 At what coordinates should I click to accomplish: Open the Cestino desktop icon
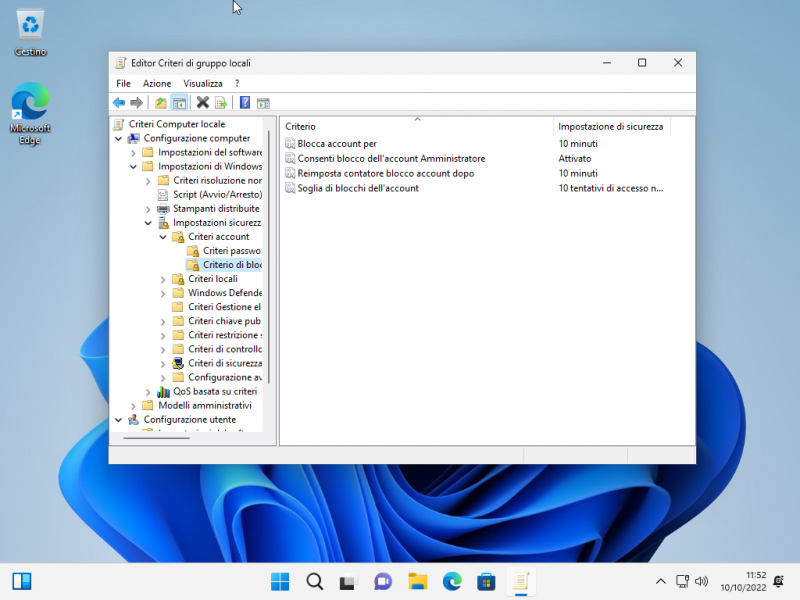click(30, 32)
